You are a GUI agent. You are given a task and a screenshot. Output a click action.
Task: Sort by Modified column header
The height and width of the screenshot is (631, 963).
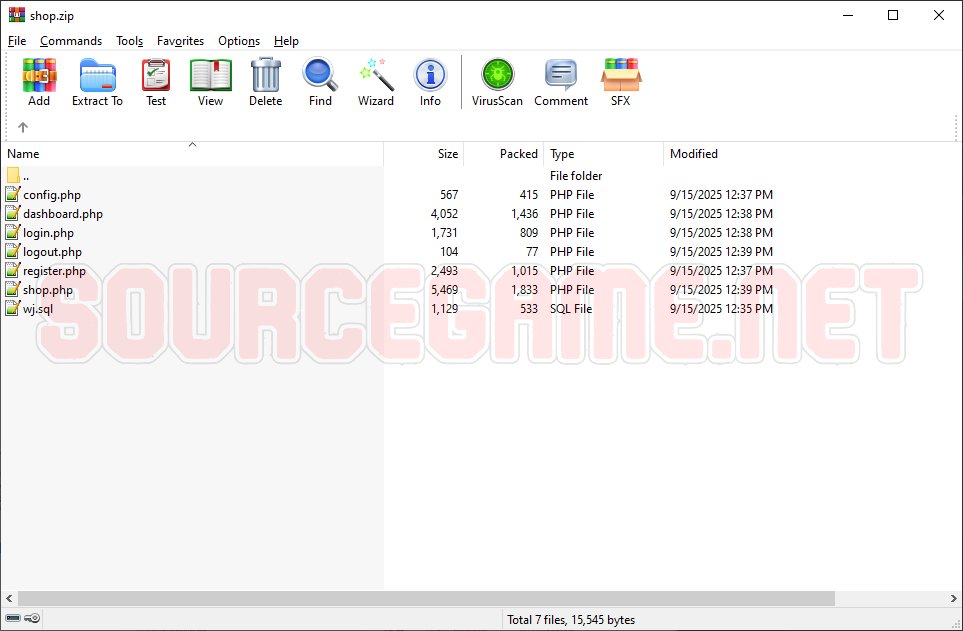tap(694, 154)
